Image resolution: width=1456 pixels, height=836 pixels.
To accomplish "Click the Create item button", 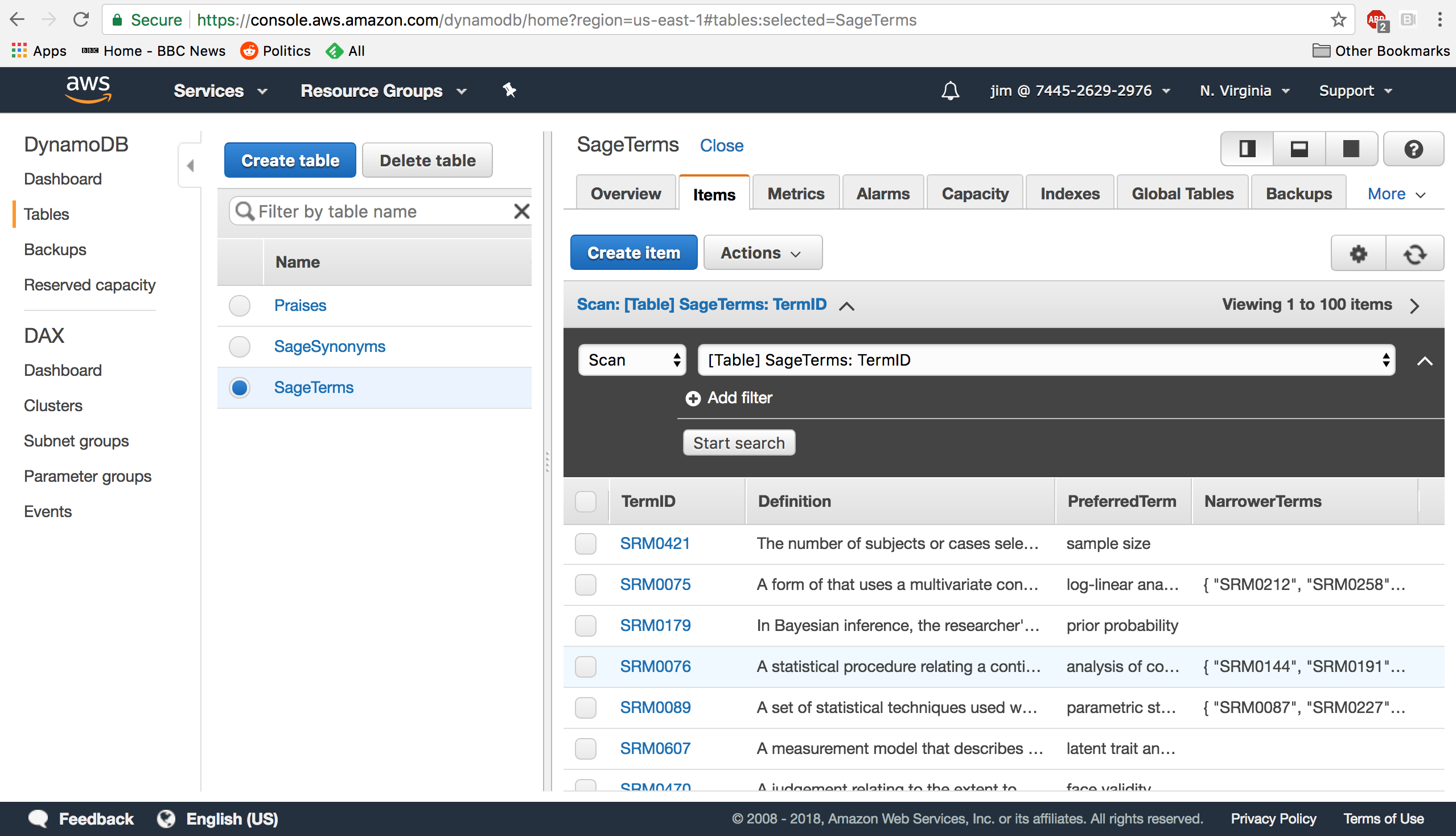I will [x=634, y=253].
